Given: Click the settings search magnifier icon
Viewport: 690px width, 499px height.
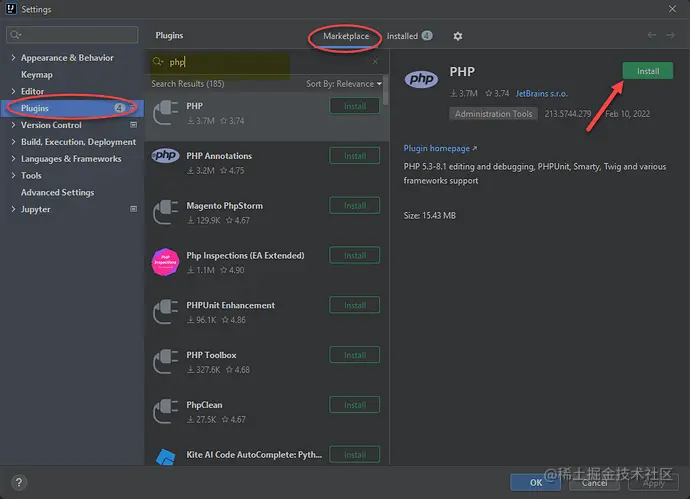Looking at the screenshot, I should click(15, 35).
